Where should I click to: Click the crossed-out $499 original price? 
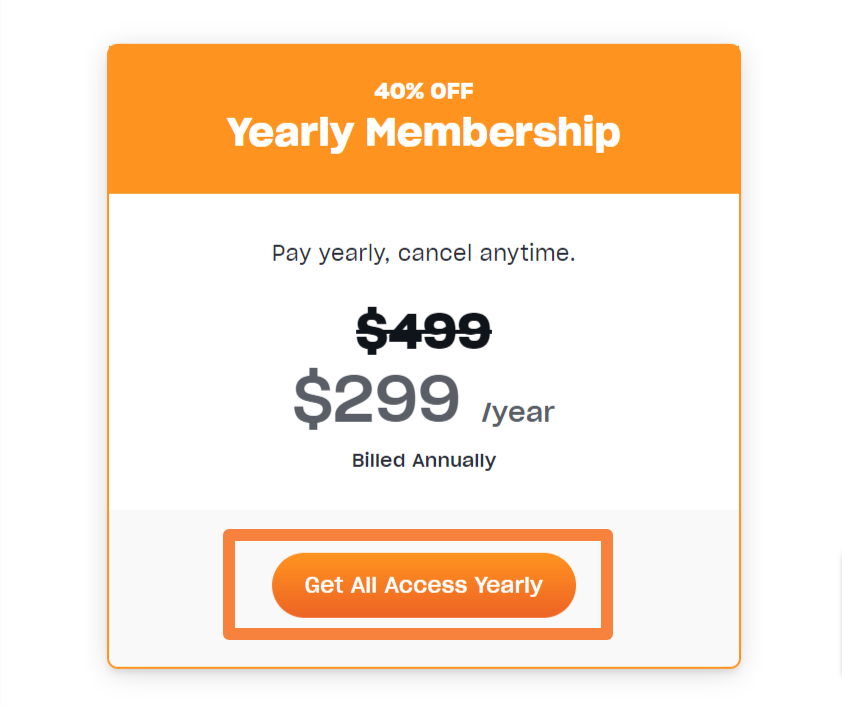[x=424, y=331]
